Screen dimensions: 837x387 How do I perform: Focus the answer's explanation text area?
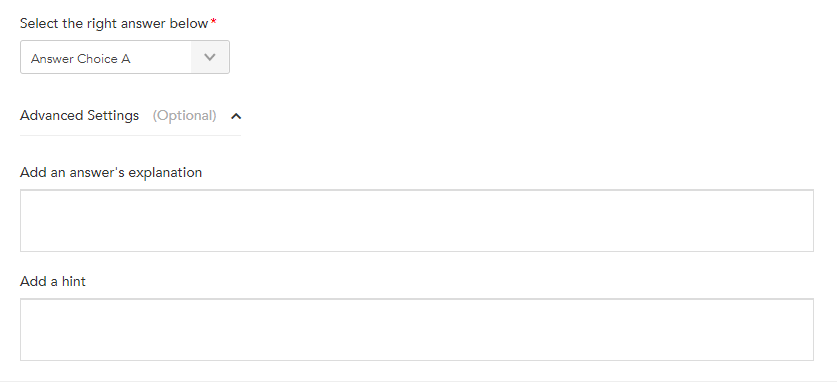417,220
